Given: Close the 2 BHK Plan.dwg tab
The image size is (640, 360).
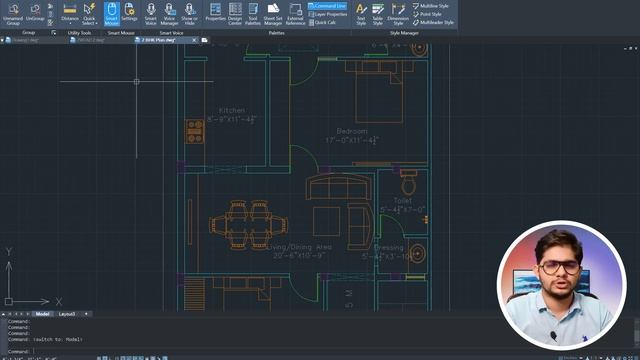Looking at the screenshot, I should click(194, 40).
